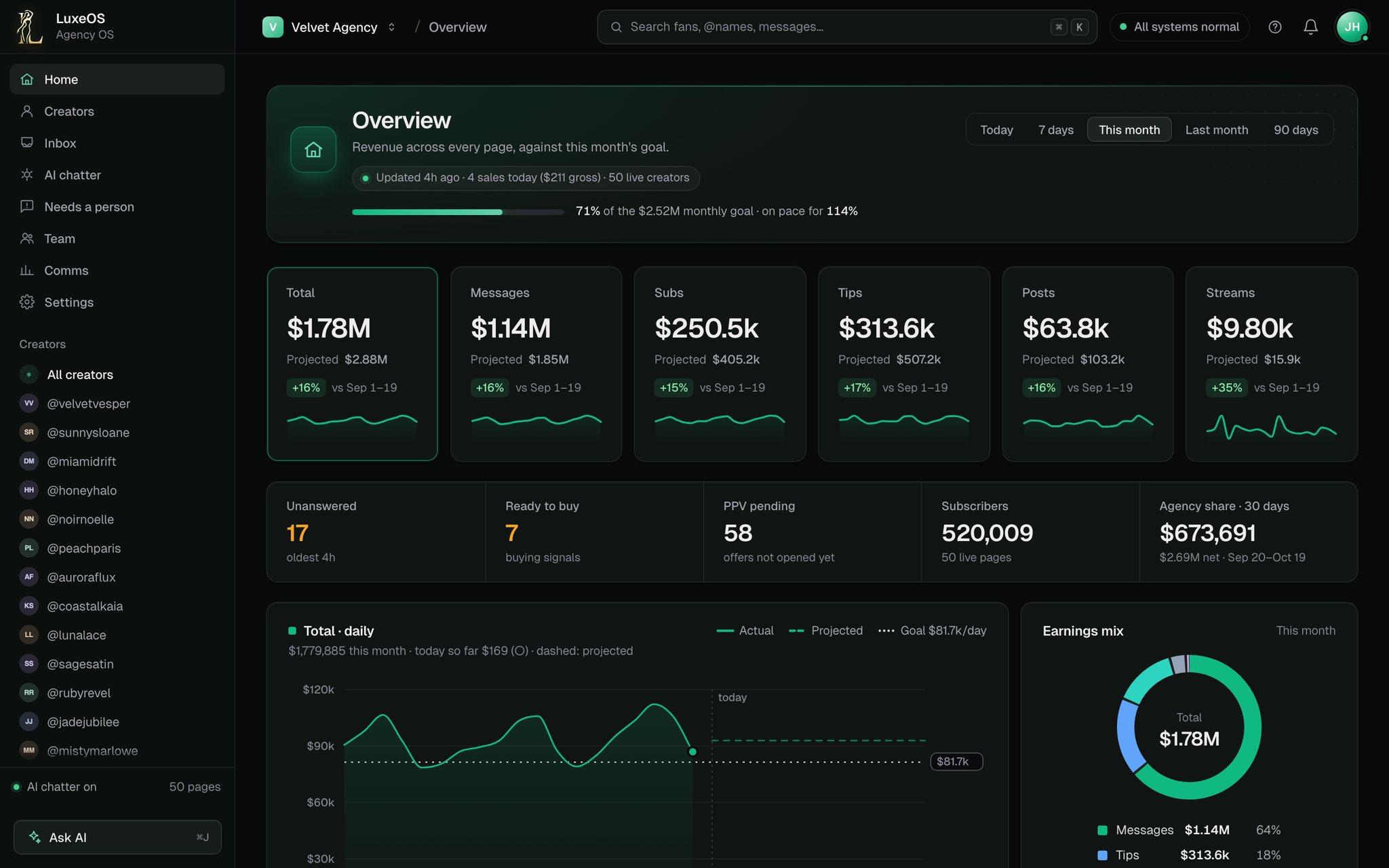This screenshot has width=1389, height=868.
Task: Click the Inbox tray icon
Action: (x=27, y=143)
